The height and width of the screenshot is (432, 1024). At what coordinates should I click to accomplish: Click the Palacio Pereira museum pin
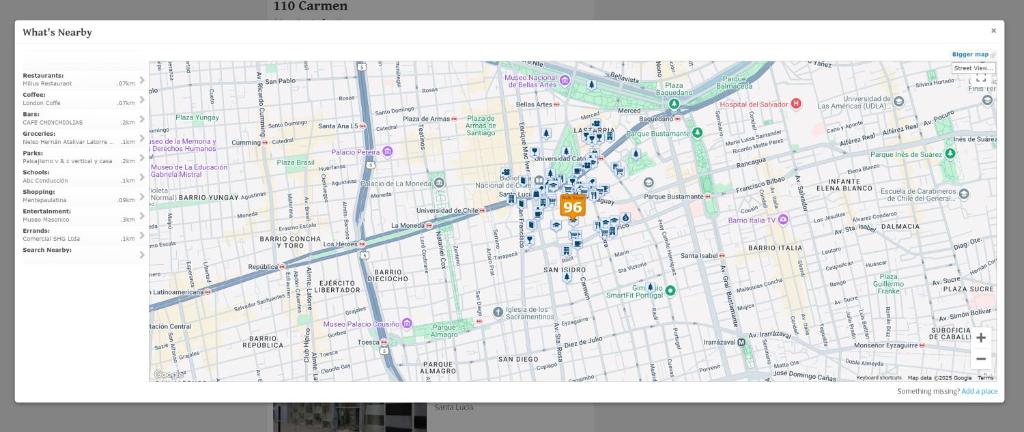387,152
